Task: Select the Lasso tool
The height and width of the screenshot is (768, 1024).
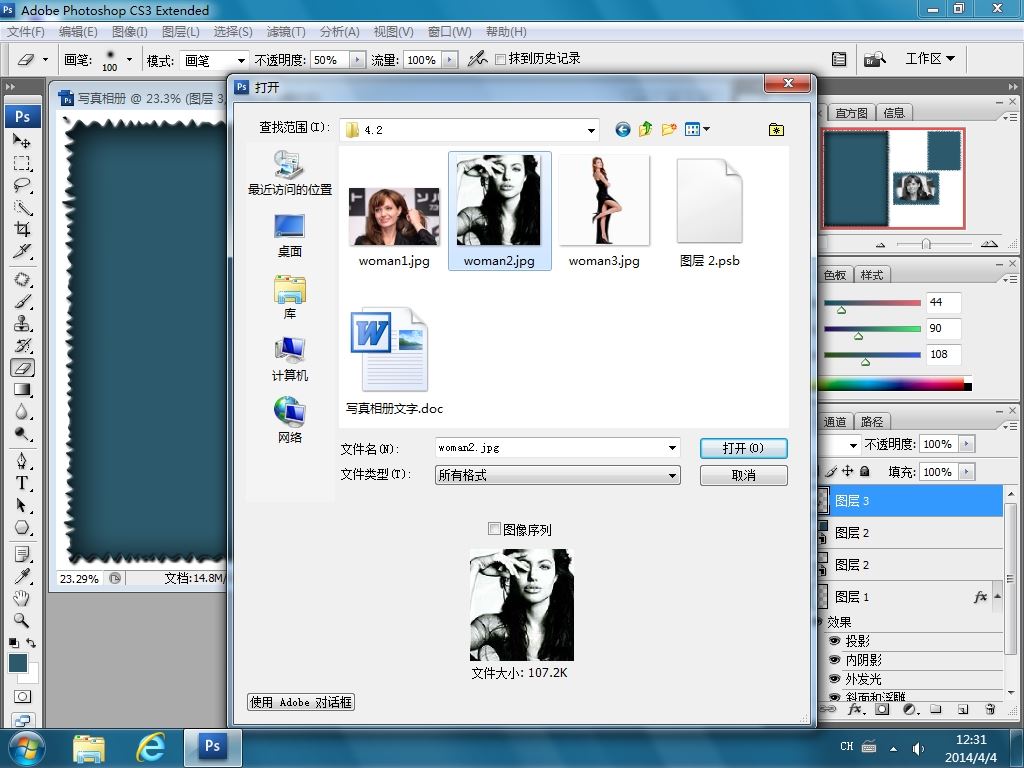Action: coord(22,185)
